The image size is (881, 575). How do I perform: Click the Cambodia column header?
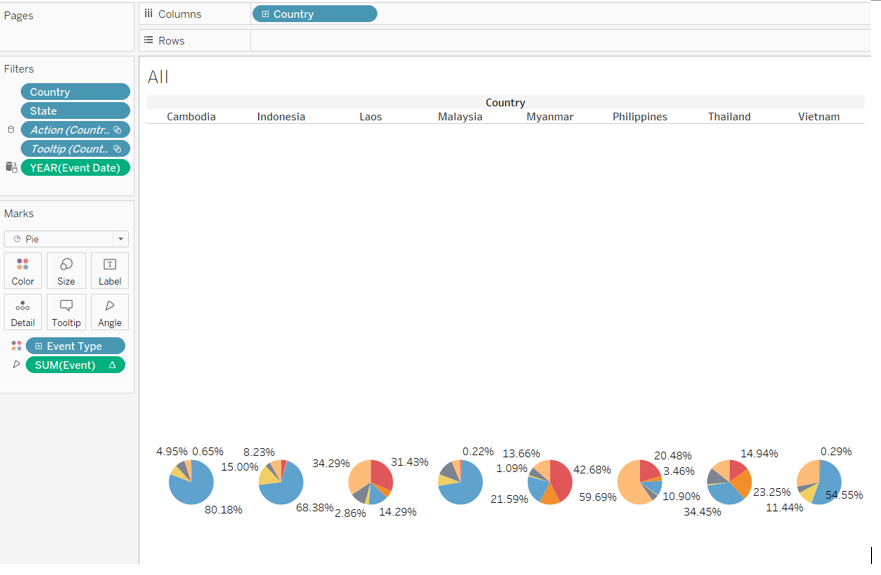tap(191, 117)
